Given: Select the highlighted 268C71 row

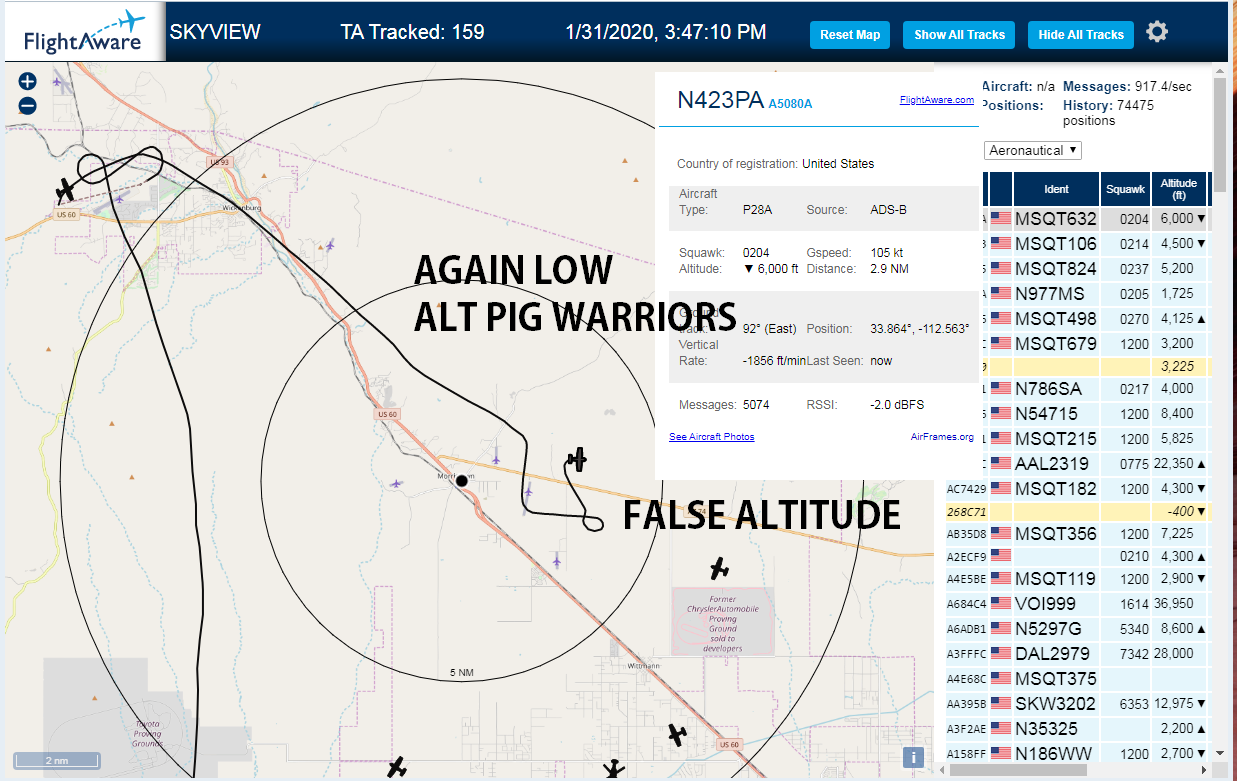Looking at the screenshot, I should [1079, 512].
